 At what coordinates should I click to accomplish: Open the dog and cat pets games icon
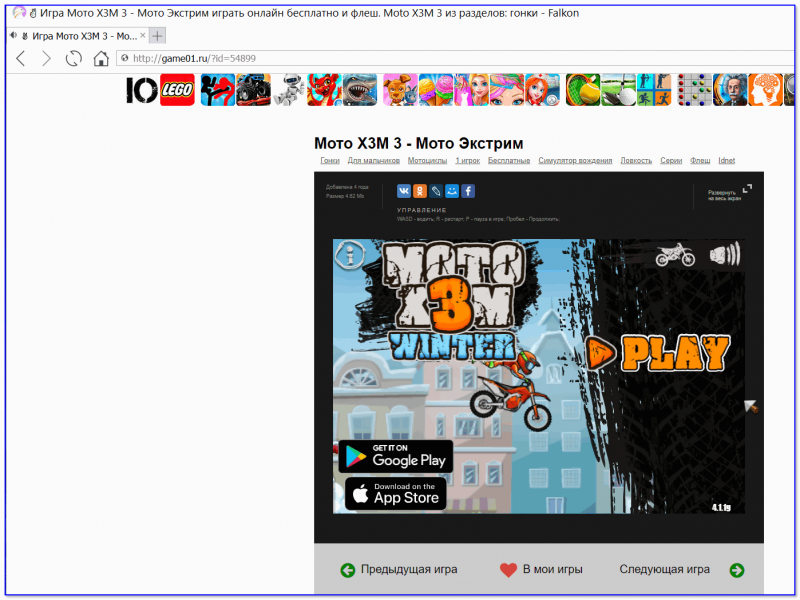[x=400, y=90]
